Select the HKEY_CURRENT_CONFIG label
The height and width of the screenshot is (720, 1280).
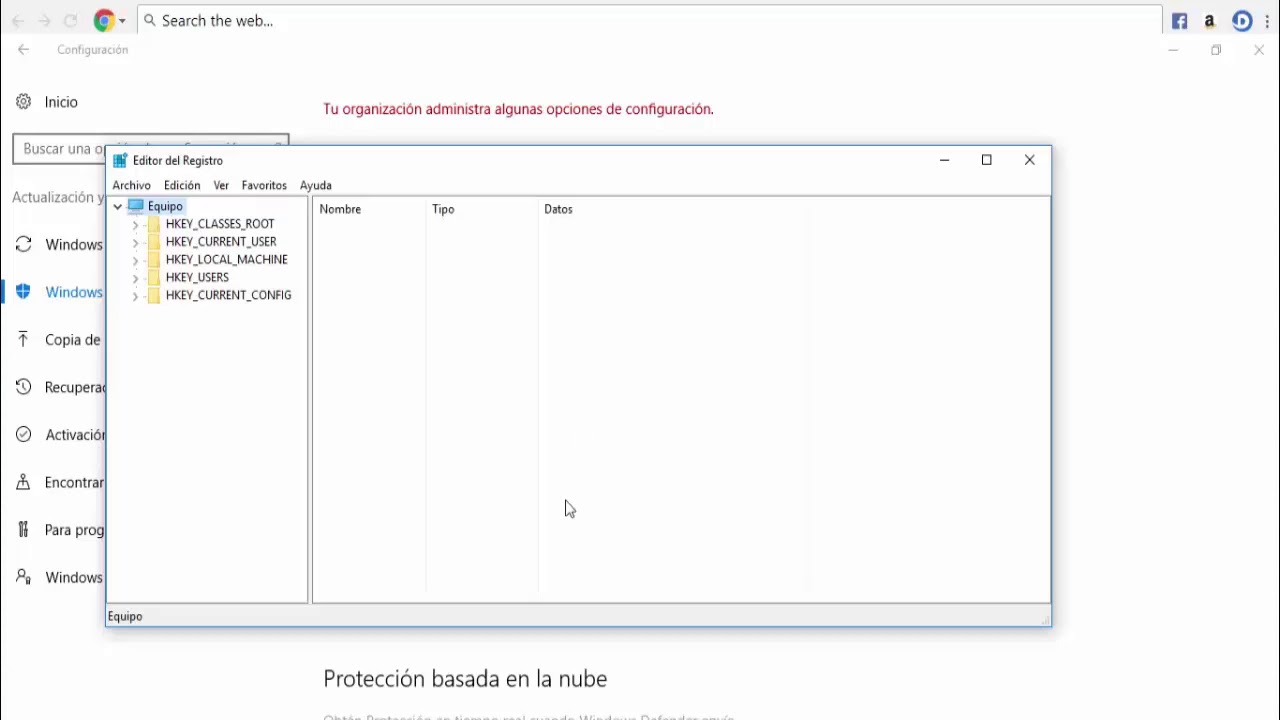point(229,296)
